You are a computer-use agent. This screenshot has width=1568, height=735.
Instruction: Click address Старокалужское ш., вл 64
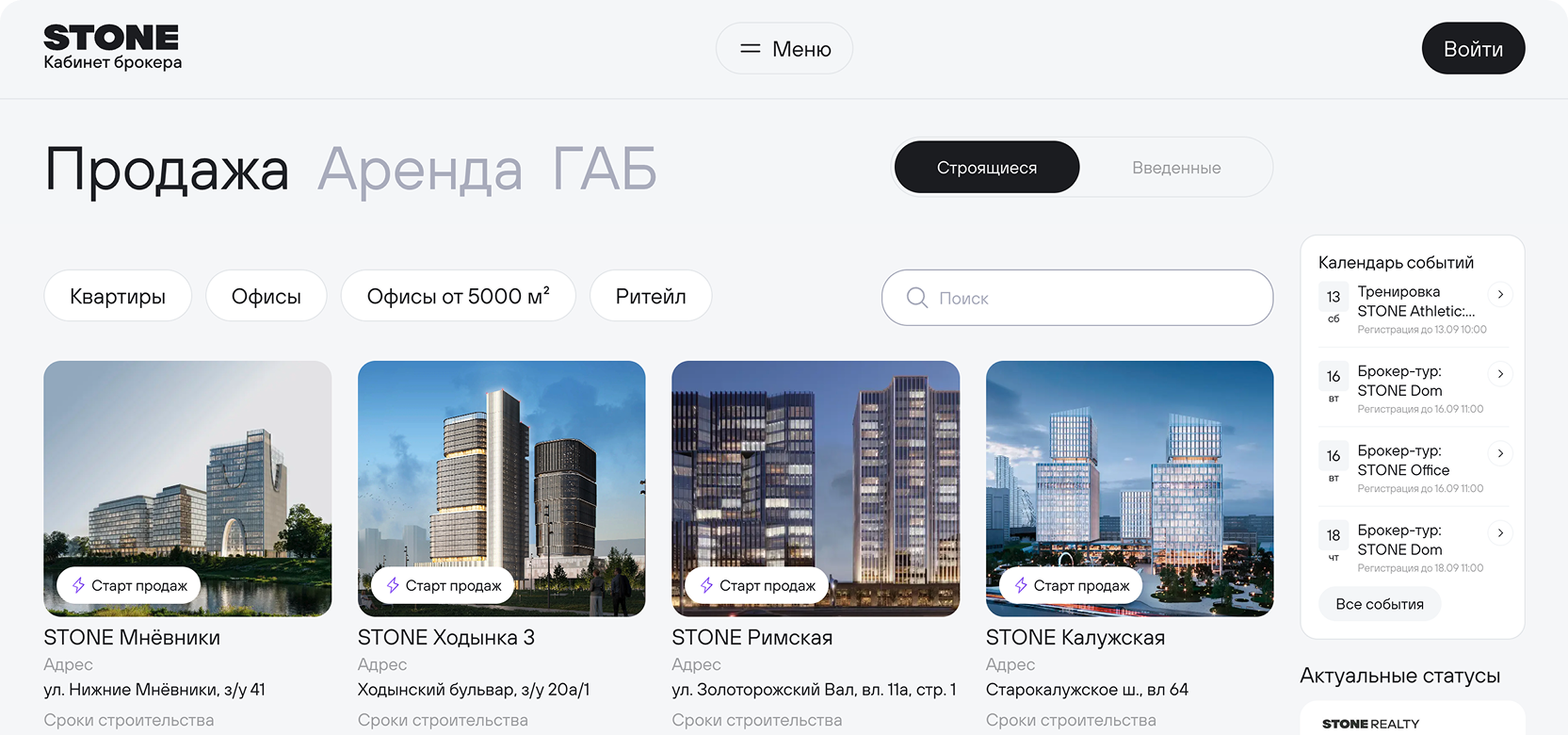[1087, 690]
